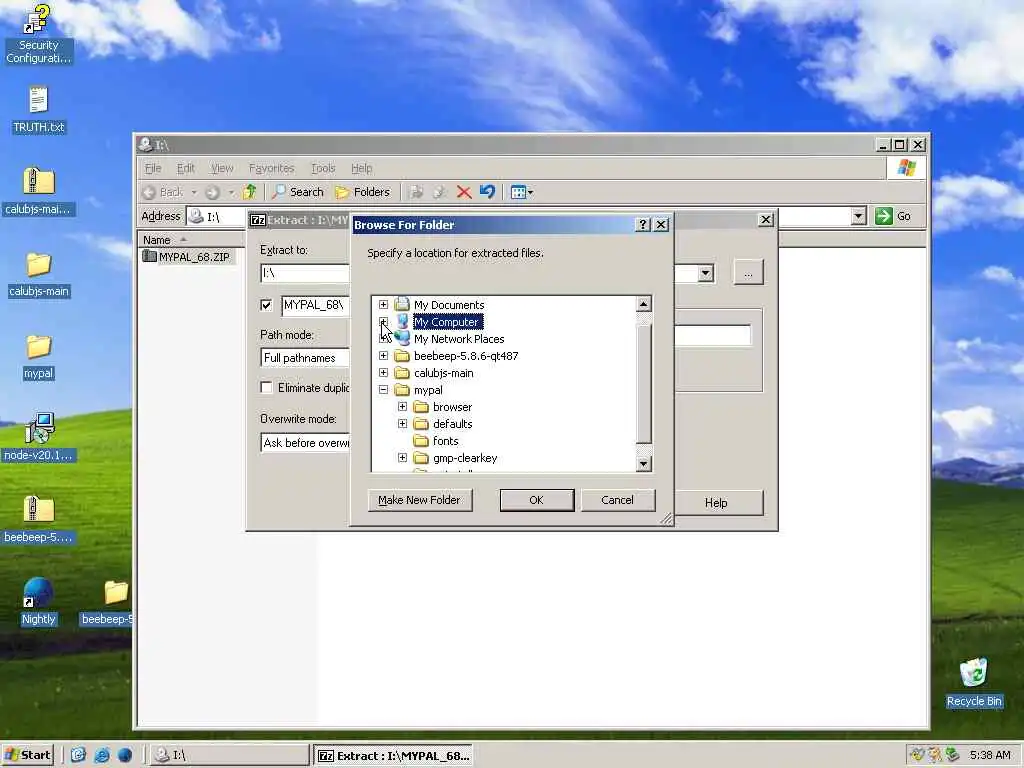Screen dimensions: 1024x768
Task: Select the node-v20.1... installer icon
Action: pos(39,428)
